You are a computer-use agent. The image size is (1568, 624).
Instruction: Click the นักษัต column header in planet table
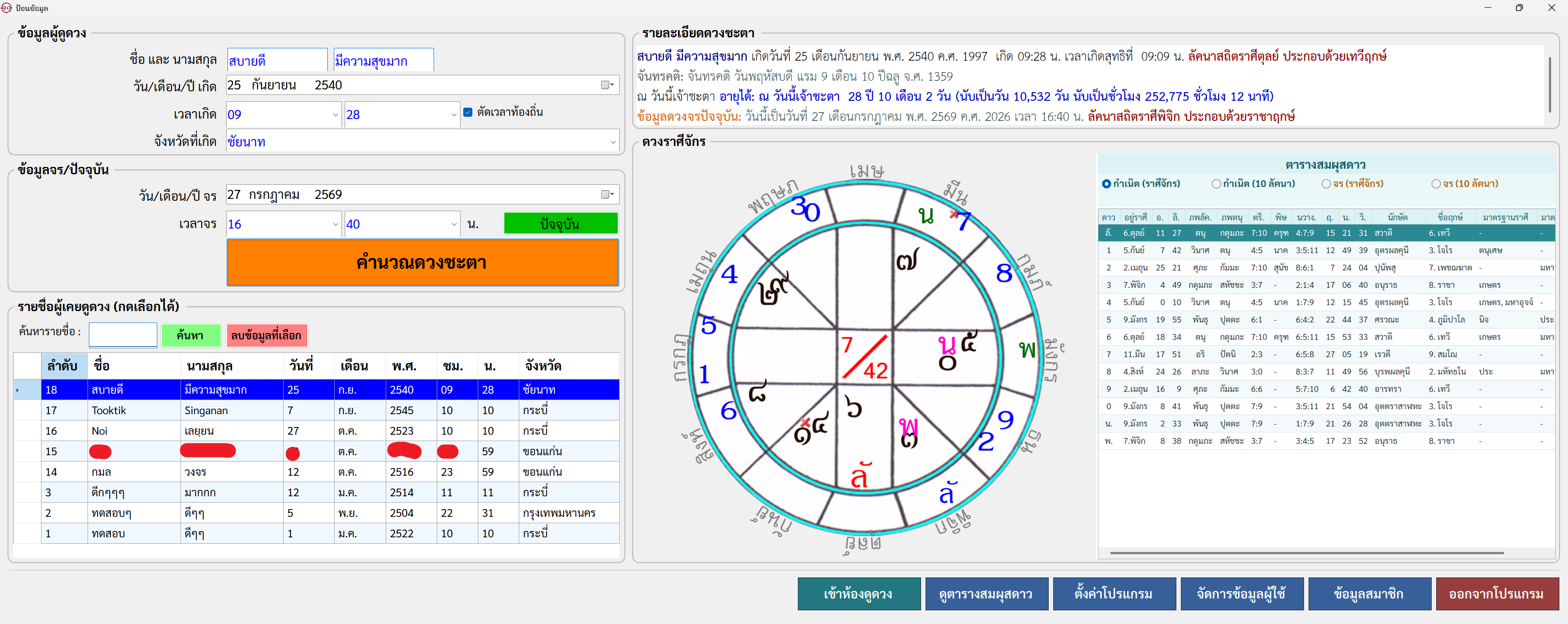click(1397, 217)
